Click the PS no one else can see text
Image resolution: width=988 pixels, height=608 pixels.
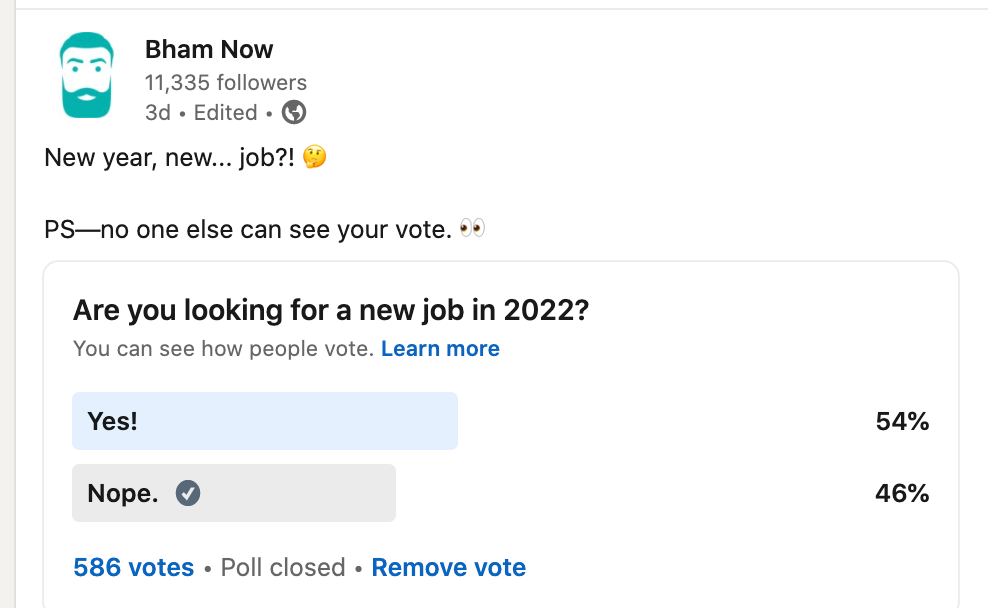[248, 229]
